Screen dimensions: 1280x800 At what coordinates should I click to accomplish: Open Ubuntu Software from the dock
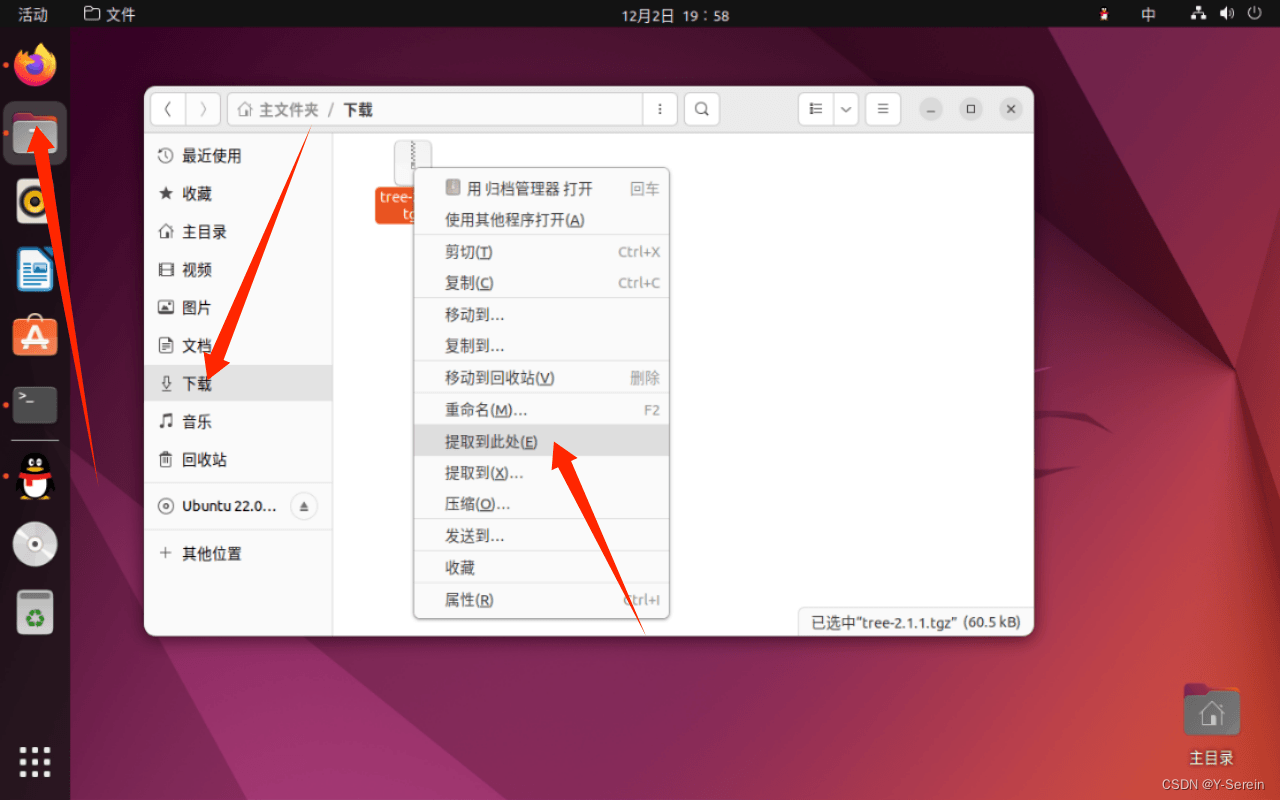pos(35,335)
